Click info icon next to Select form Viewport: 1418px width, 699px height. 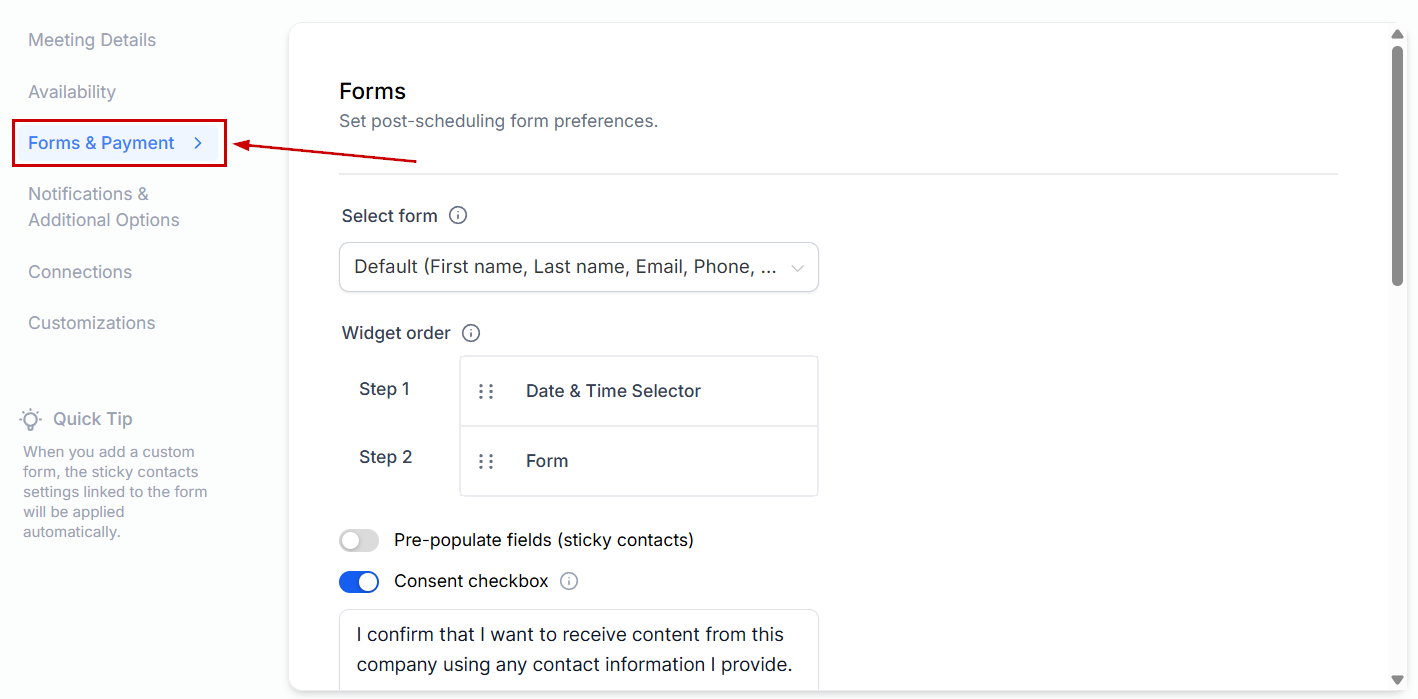(458, 215)
